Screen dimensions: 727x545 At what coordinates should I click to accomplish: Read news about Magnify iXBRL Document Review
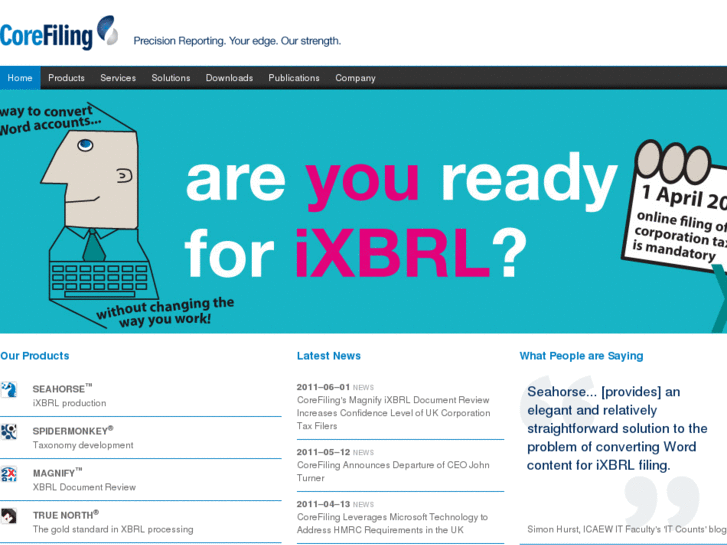point(393,413)
